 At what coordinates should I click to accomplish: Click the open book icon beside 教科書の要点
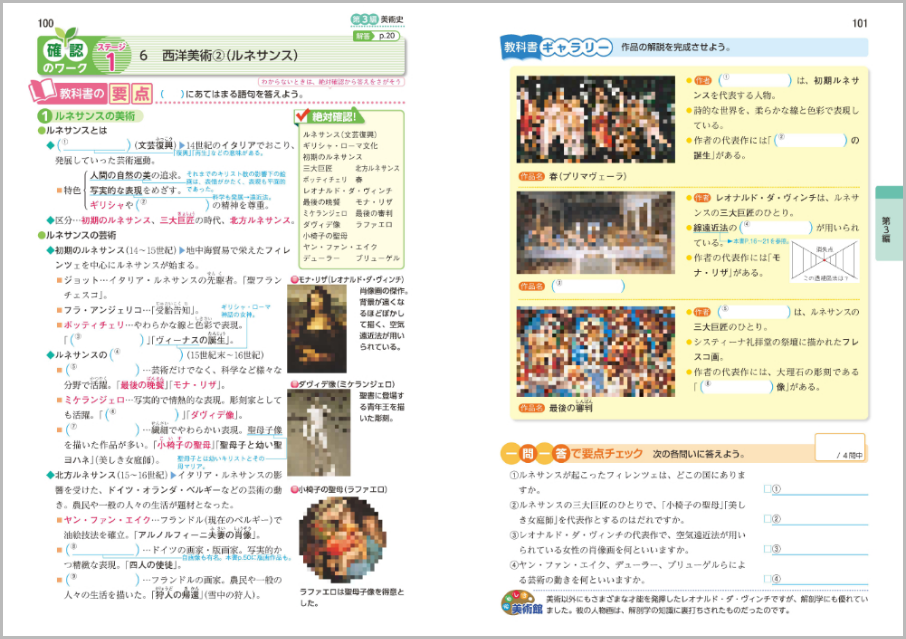[x=42, y=91]
